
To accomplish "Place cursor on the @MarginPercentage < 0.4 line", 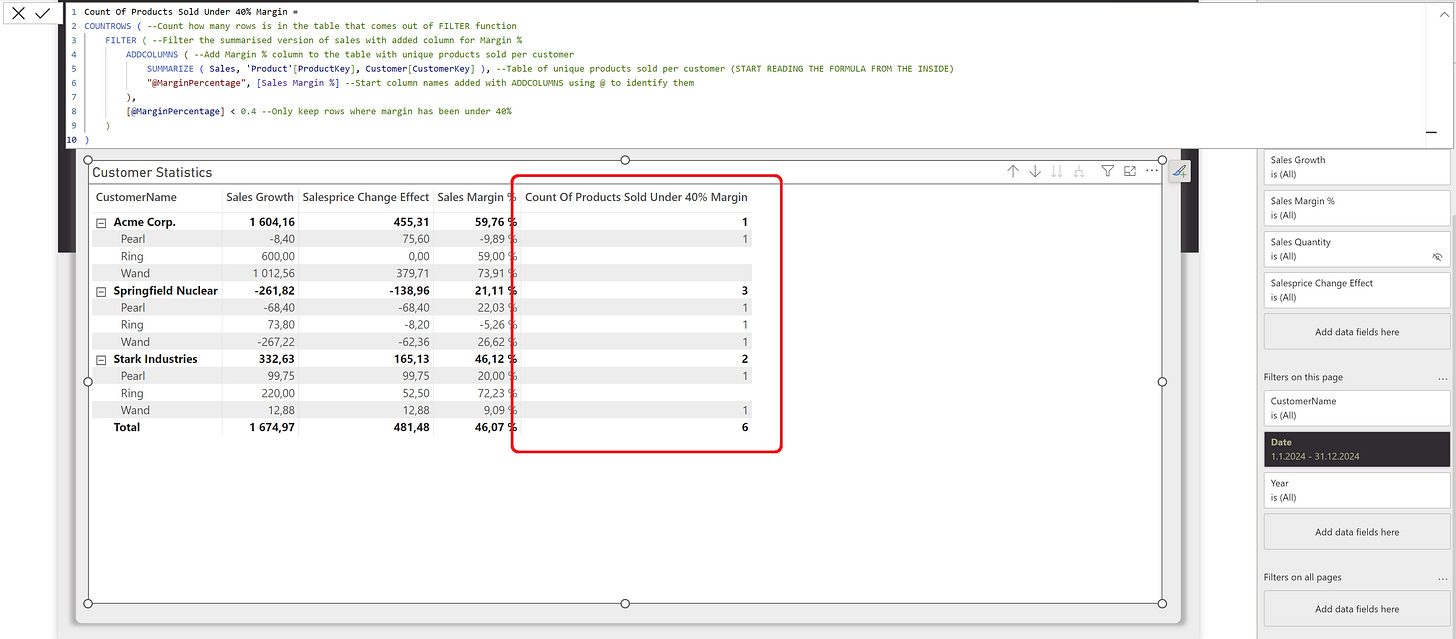I will 319,111.
